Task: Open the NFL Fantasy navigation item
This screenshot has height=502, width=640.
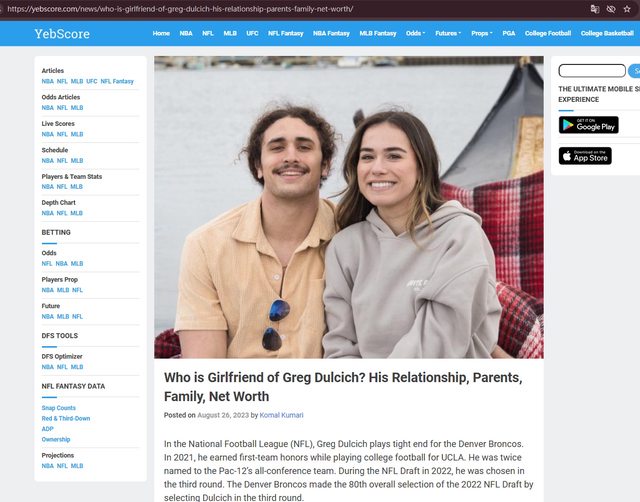Action: pyautogui.click(x=286, y=33)
